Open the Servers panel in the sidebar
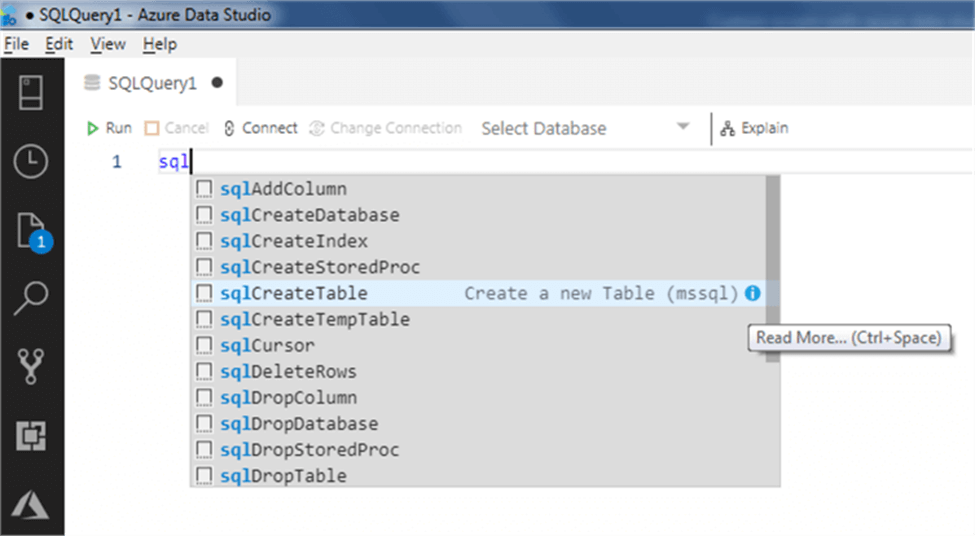 [32, 92]
